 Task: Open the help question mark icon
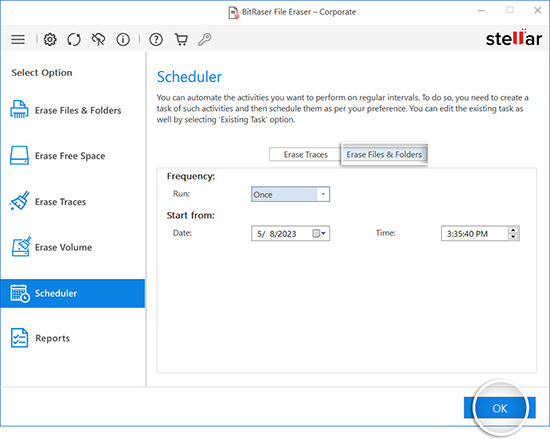click(156, 39)
